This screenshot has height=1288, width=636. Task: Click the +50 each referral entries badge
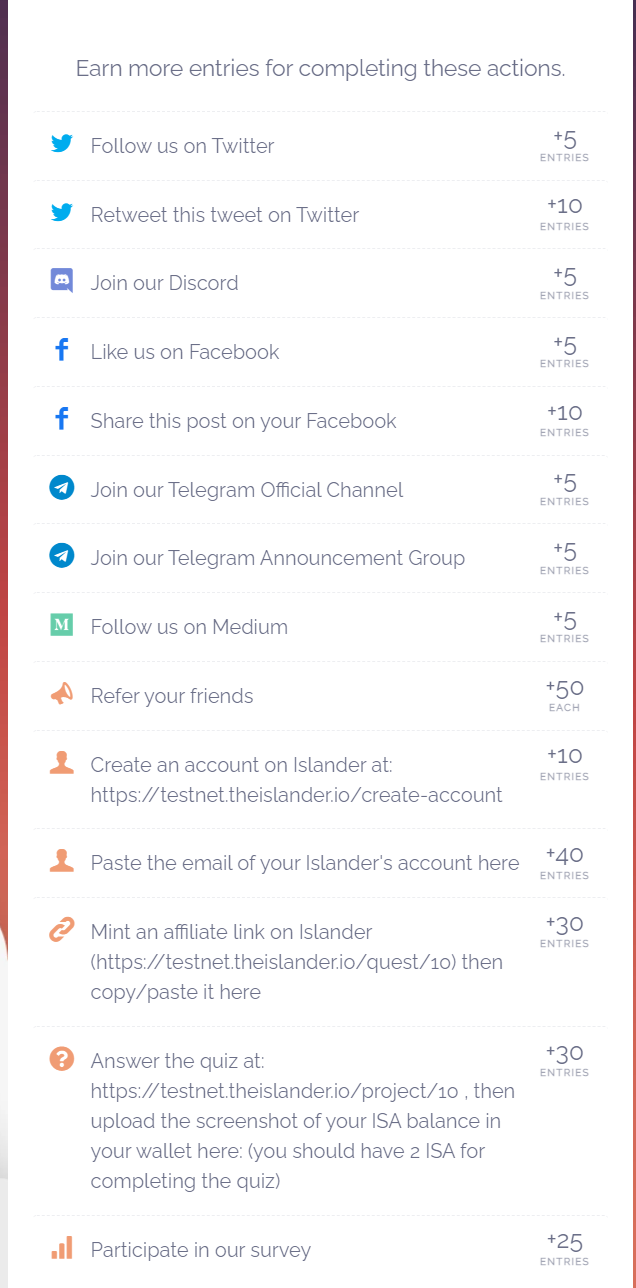[564, 694]
